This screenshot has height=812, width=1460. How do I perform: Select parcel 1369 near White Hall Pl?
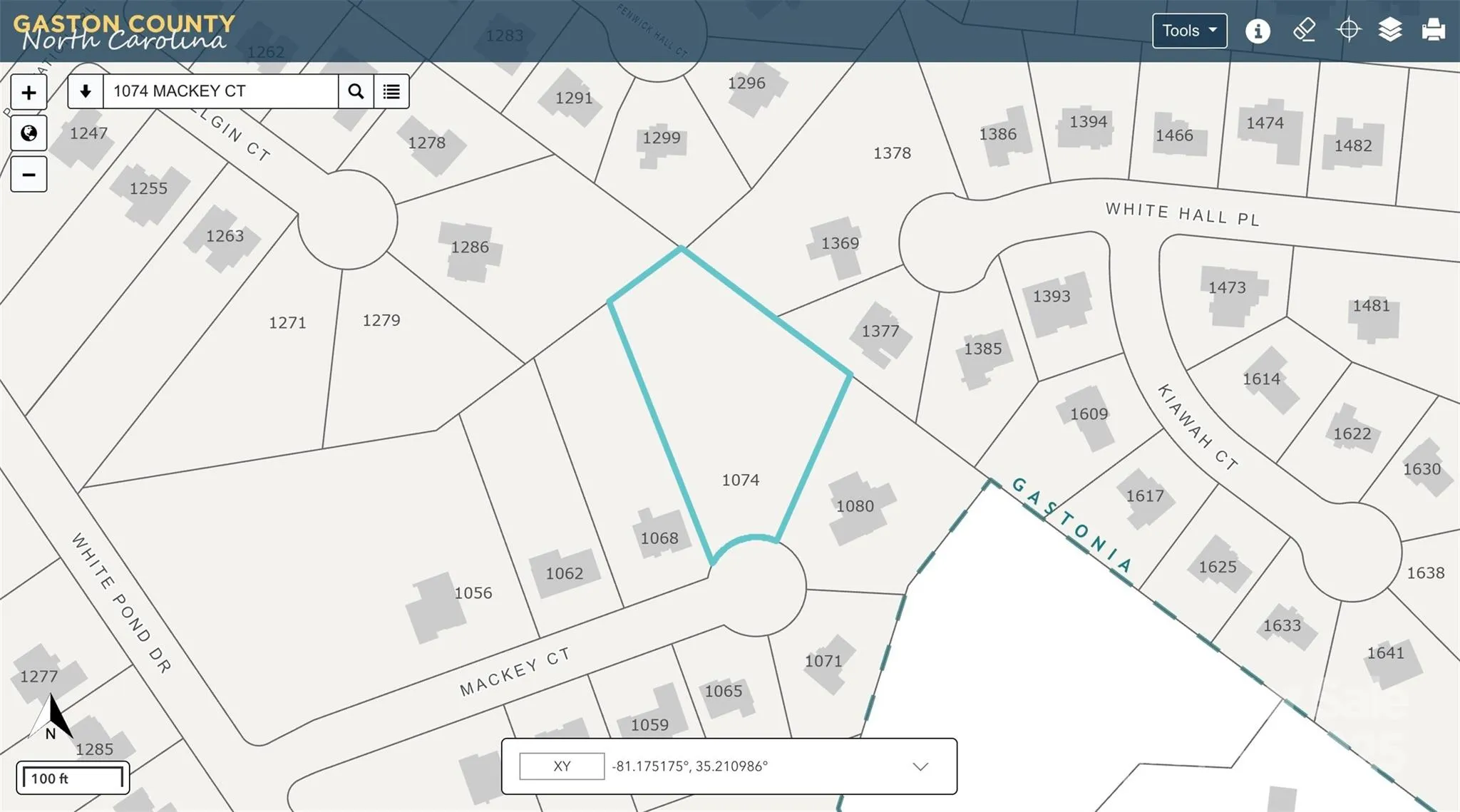pos(840,244)
